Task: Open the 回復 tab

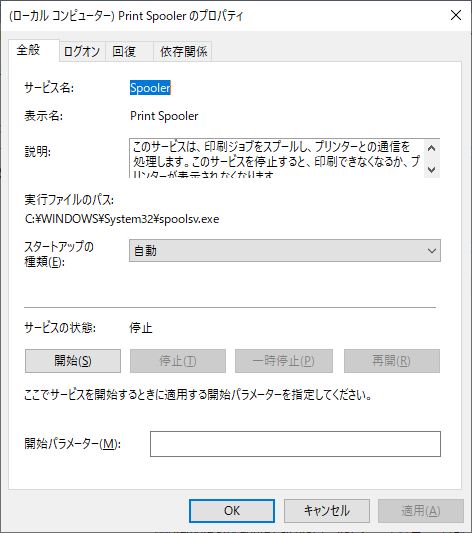Action: 129,52
